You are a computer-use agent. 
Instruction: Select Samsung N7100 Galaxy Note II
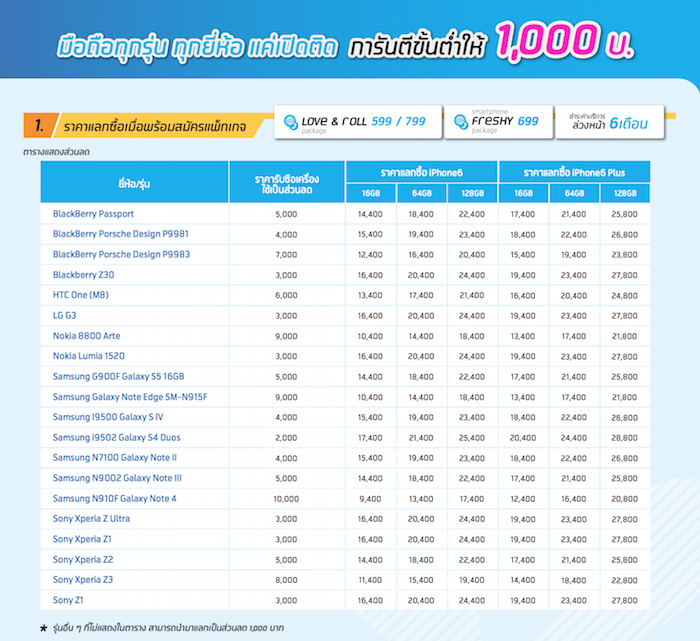pyautogui.click(x=115, y=458)
